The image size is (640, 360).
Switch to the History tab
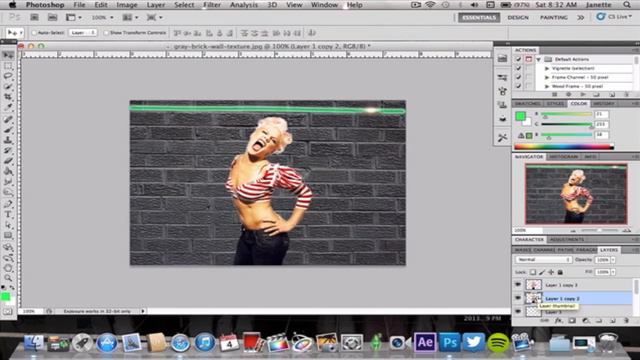click(x=604, y=104)
